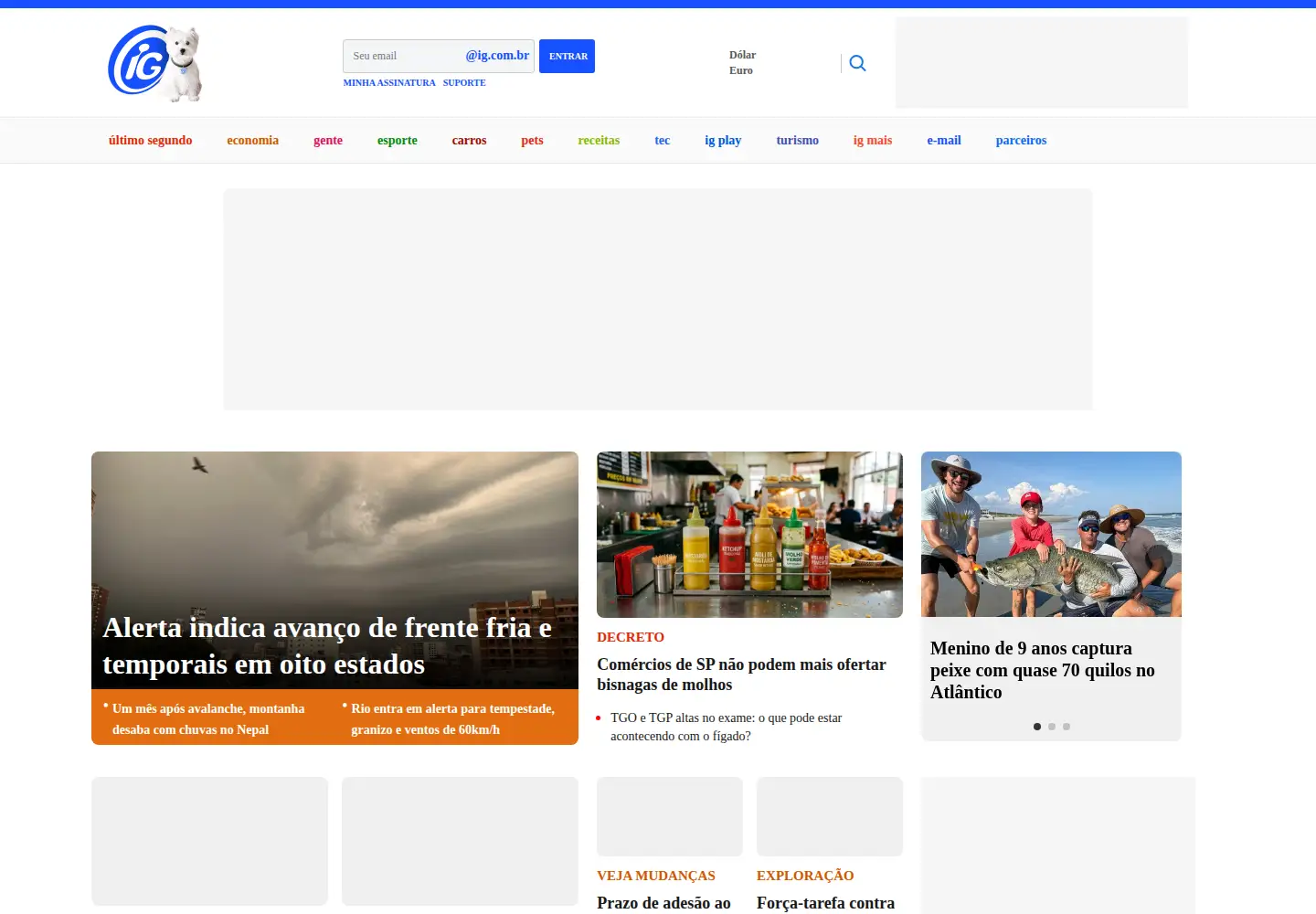The height and width of the screenshot is (914, 1316).
Task: Open the 'tec' menu item
Action: click(x=663, y=140)
